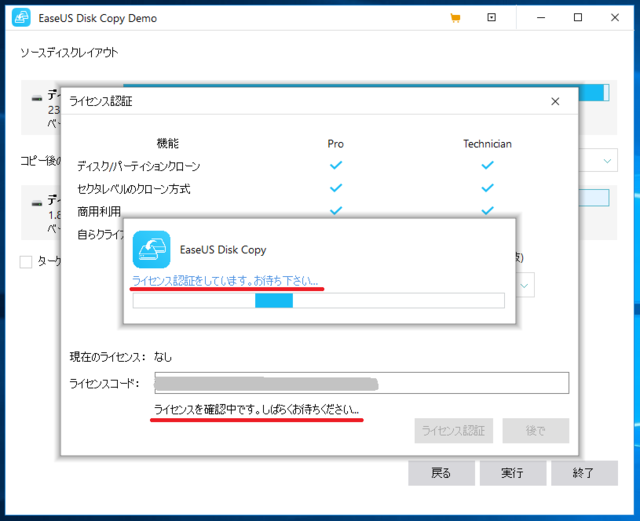Click Technician checkmark for セクタレベルのクローン方式
This screenshot has height=521, width=640.
[487, 188]
